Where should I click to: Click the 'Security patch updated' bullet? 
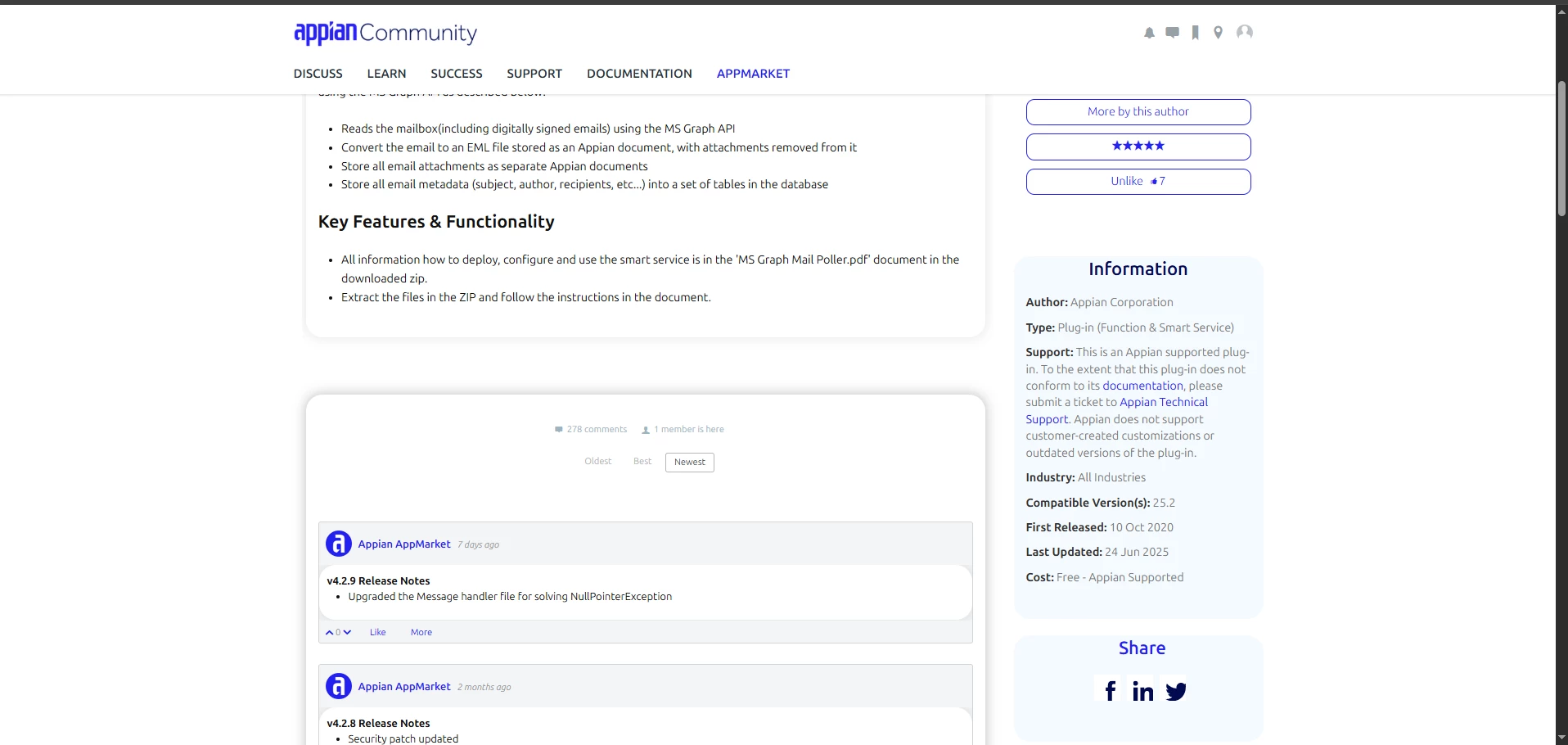coord(403,739)
